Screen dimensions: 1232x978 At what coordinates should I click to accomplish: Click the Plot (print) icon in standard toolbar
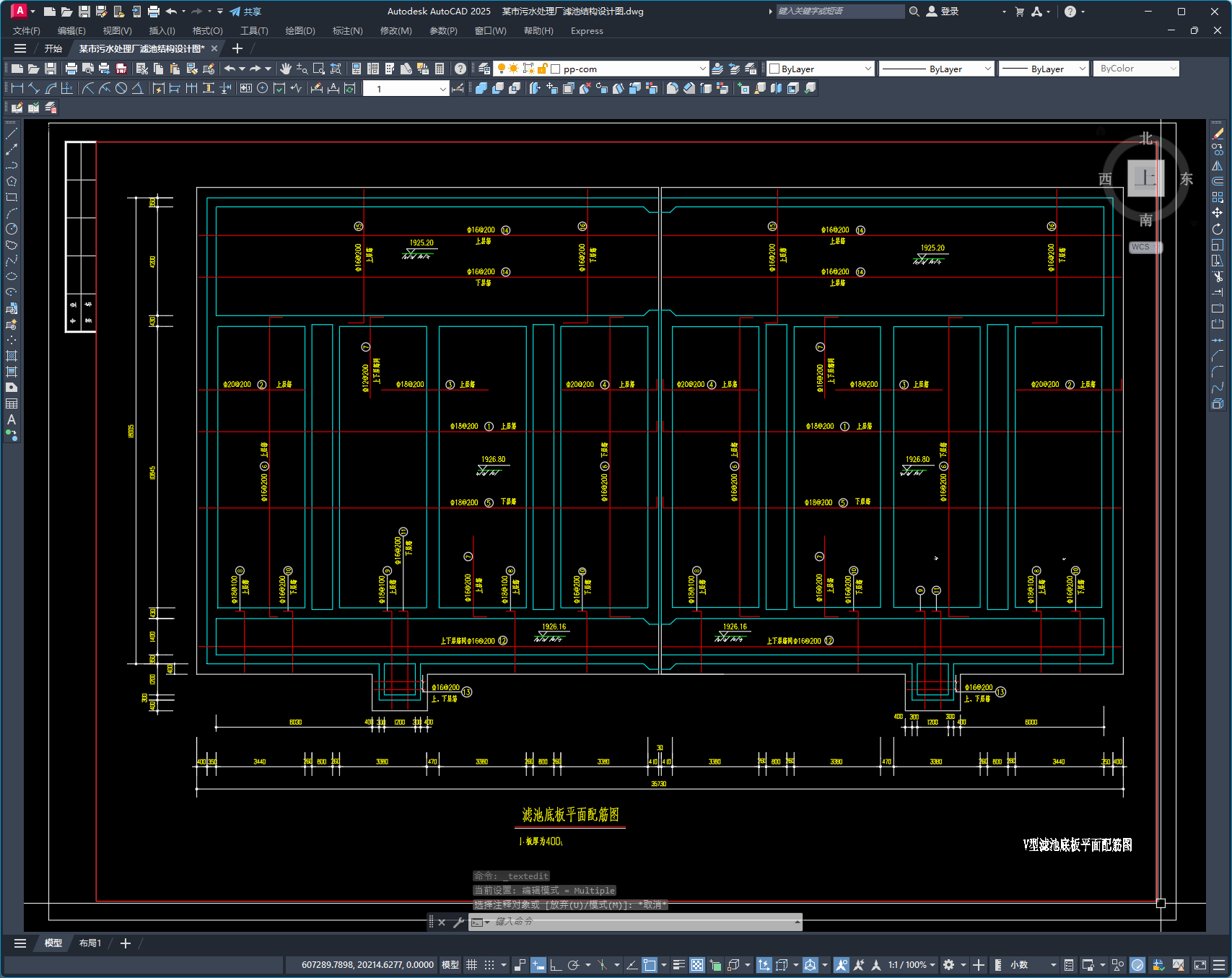click(x=71, y=69)
